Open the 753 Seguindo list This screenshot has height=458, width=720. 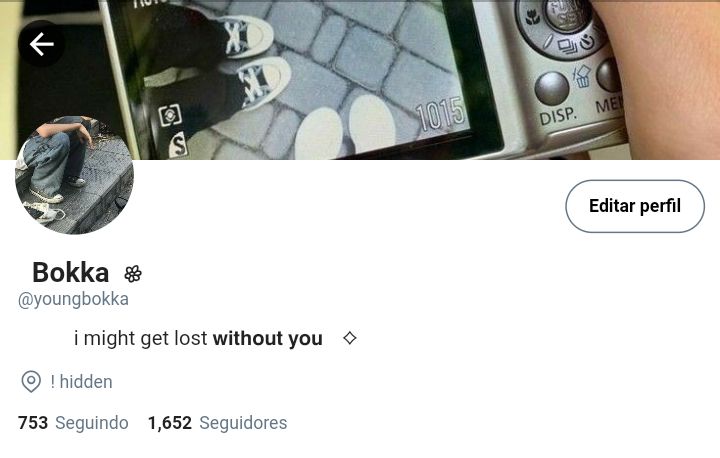pyautogui.click(x=73, y=423)
